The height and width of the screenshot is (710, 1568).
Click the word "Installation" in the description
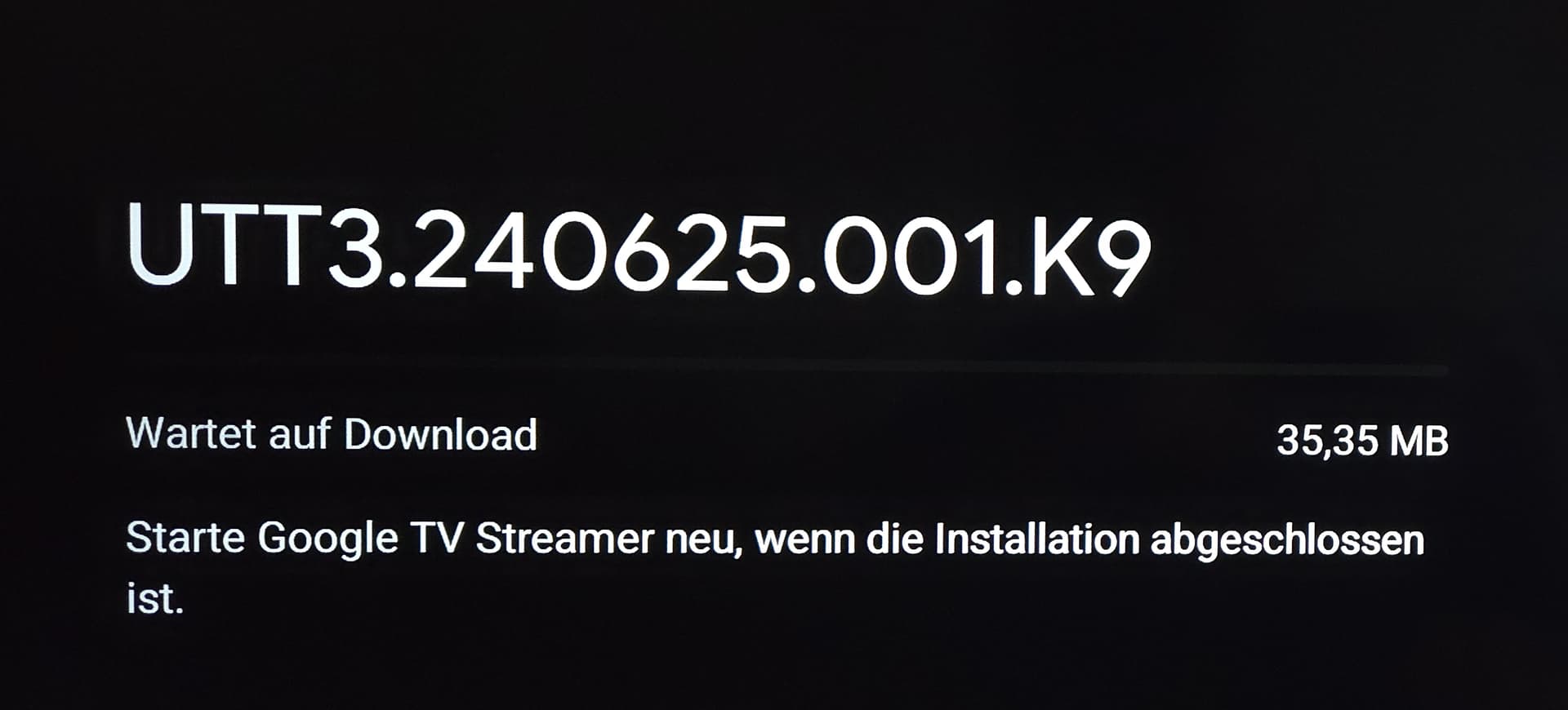pyautogui.click(x=1036, y=540)
